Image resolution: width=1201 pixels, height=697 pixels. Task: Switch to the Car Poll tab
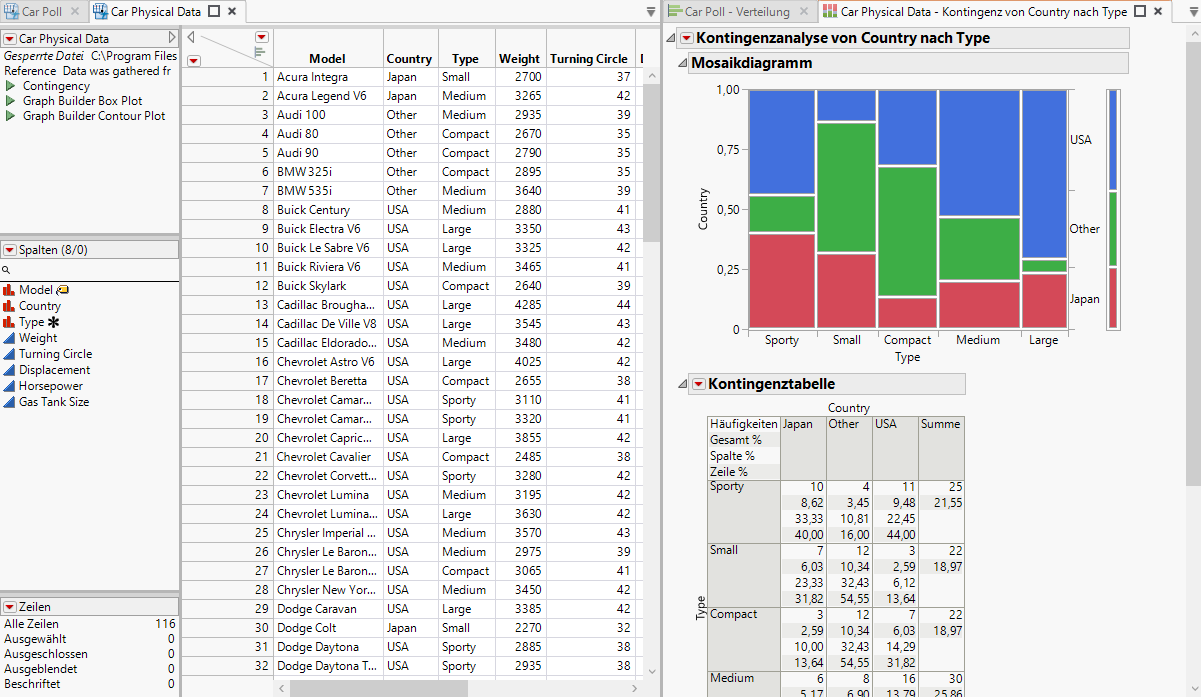pyautogui.click(x=40, y=12)
